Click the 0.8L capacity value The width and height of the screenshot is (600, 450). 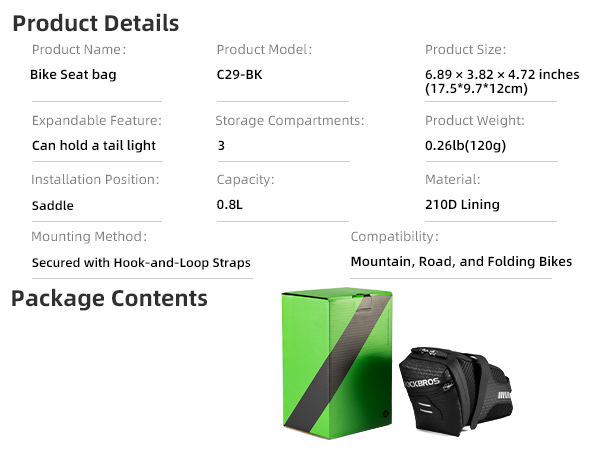(x=233, y=205)
